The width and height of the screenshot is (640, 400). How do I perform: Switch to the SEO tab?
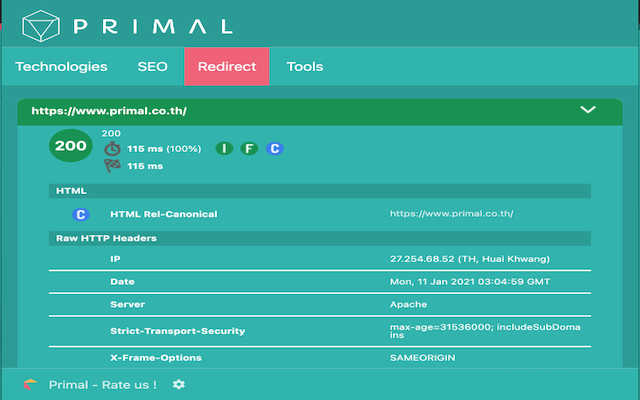click(x=152, y=67)
